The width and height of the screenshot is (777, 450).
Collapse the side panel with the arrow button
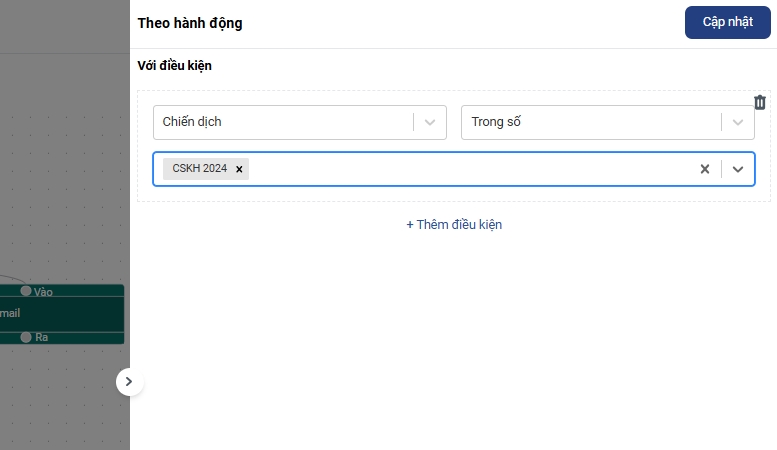click(x=129, y=381)
